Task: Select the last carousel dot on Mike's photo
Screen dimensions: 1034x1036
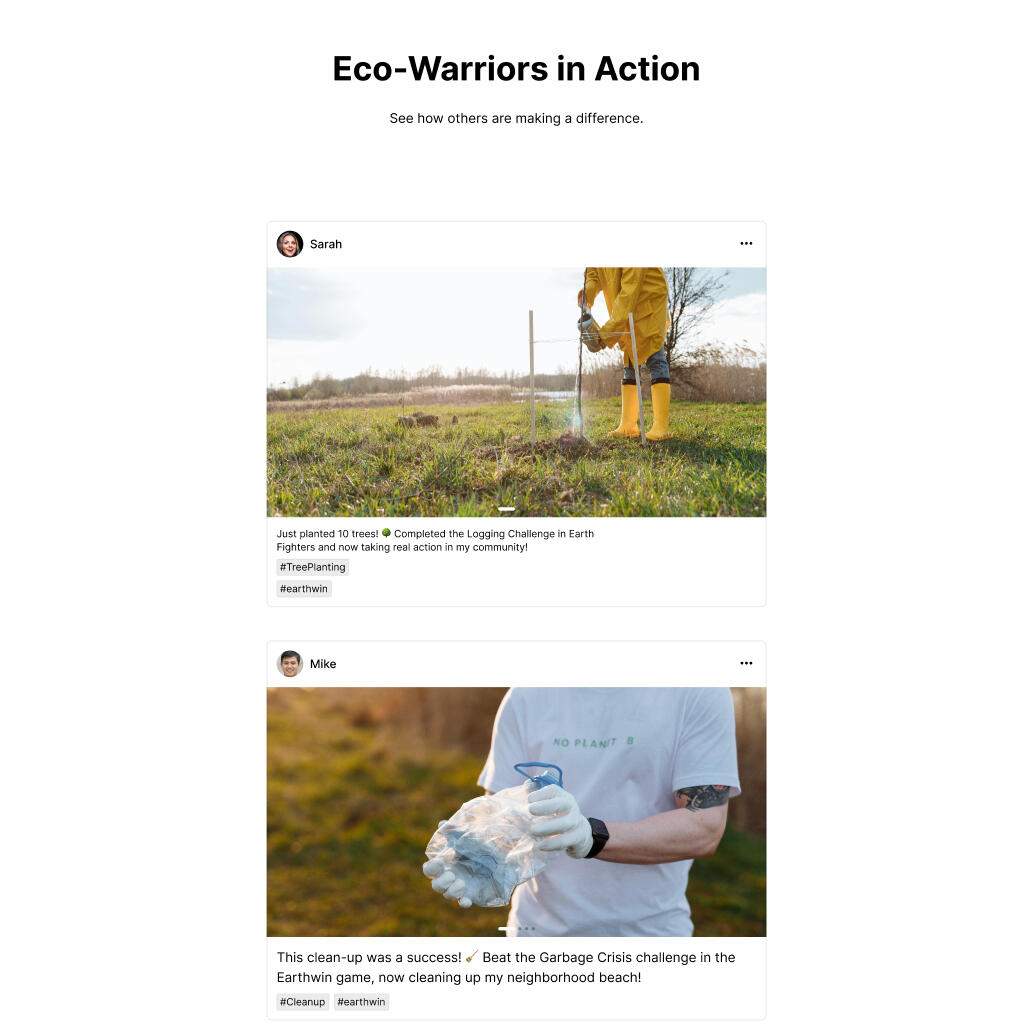Action: click(x=533, y=928)
